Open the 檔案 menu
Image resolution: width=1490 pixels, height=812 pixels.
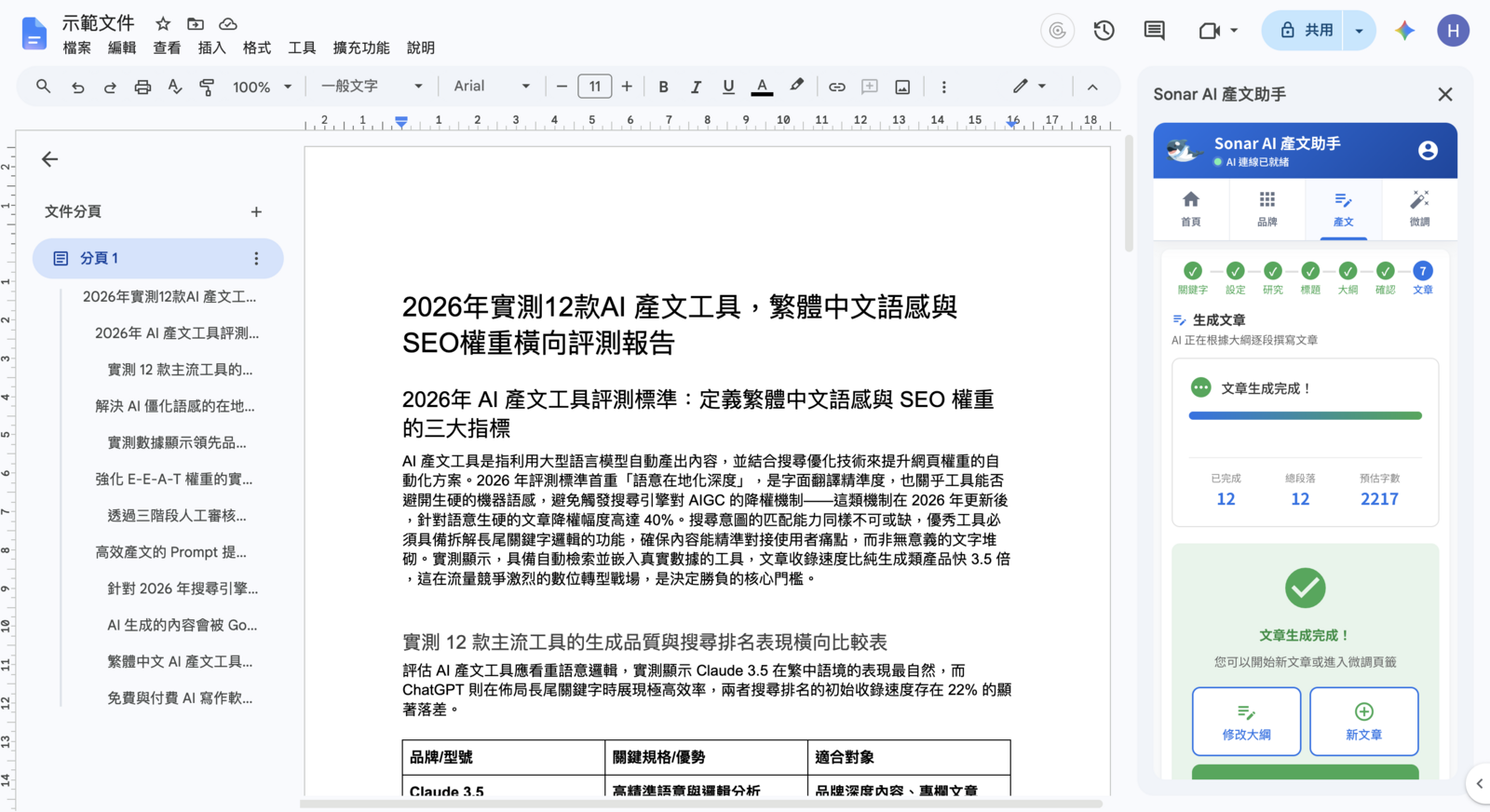tap(76, 47)
